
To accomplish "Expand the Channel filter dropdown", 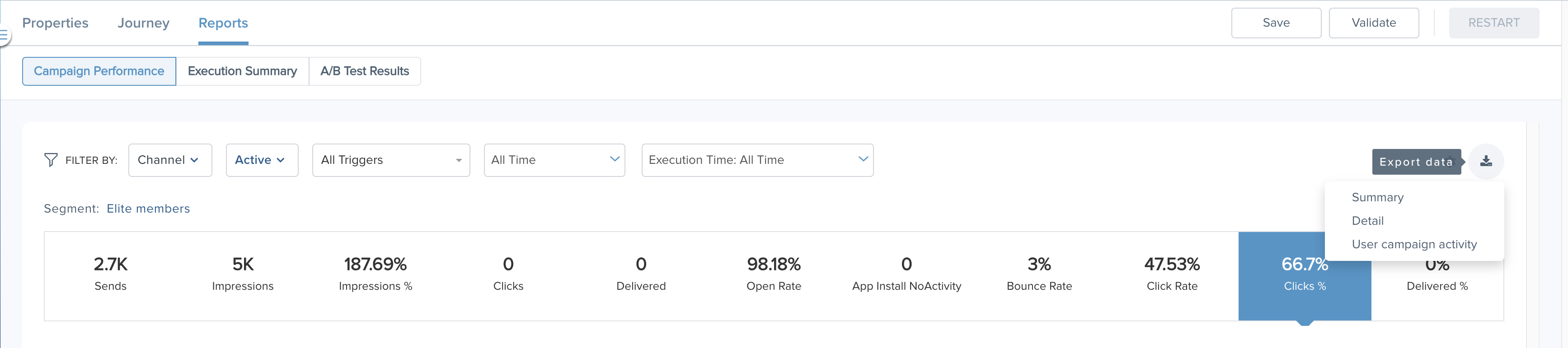I will pyautogui.click(x=170, y=160).
